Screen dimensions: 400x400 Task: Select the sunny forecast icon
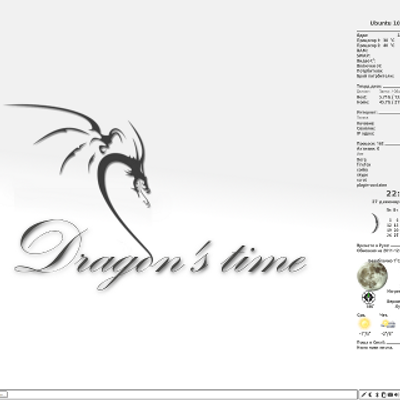tap(364, 323)
